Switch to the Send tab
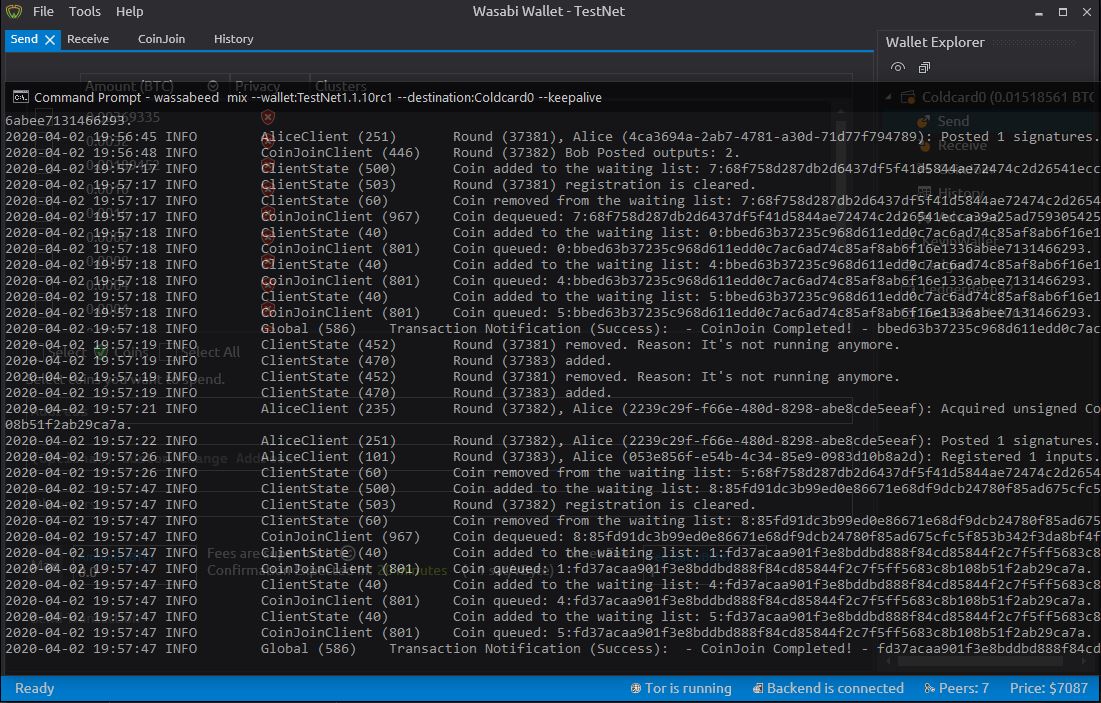 pos(24,39)
